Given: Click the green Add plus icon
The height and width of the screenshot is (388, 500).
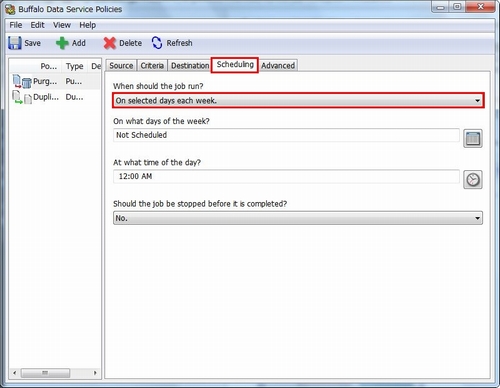Looking at the screenshot, I should [x=62, y=43].
